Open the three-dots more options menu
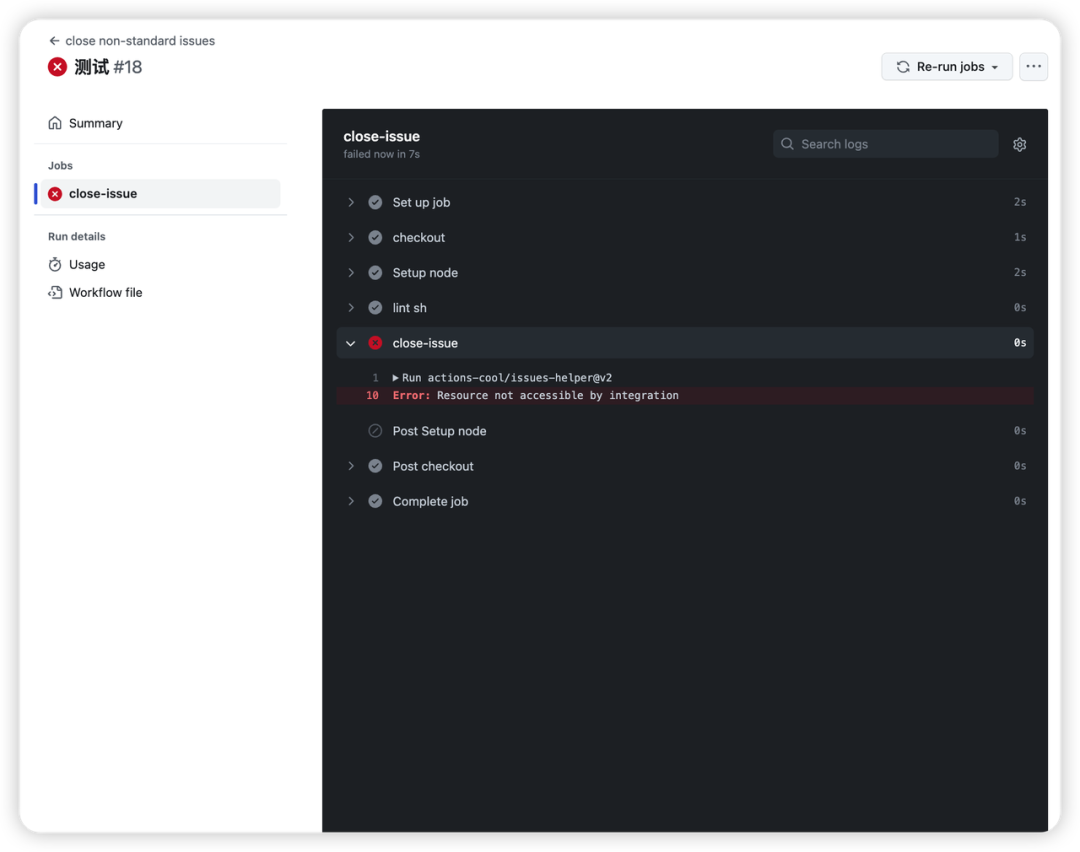This screenshot has width=1080, height=852. coord(1033,67)
